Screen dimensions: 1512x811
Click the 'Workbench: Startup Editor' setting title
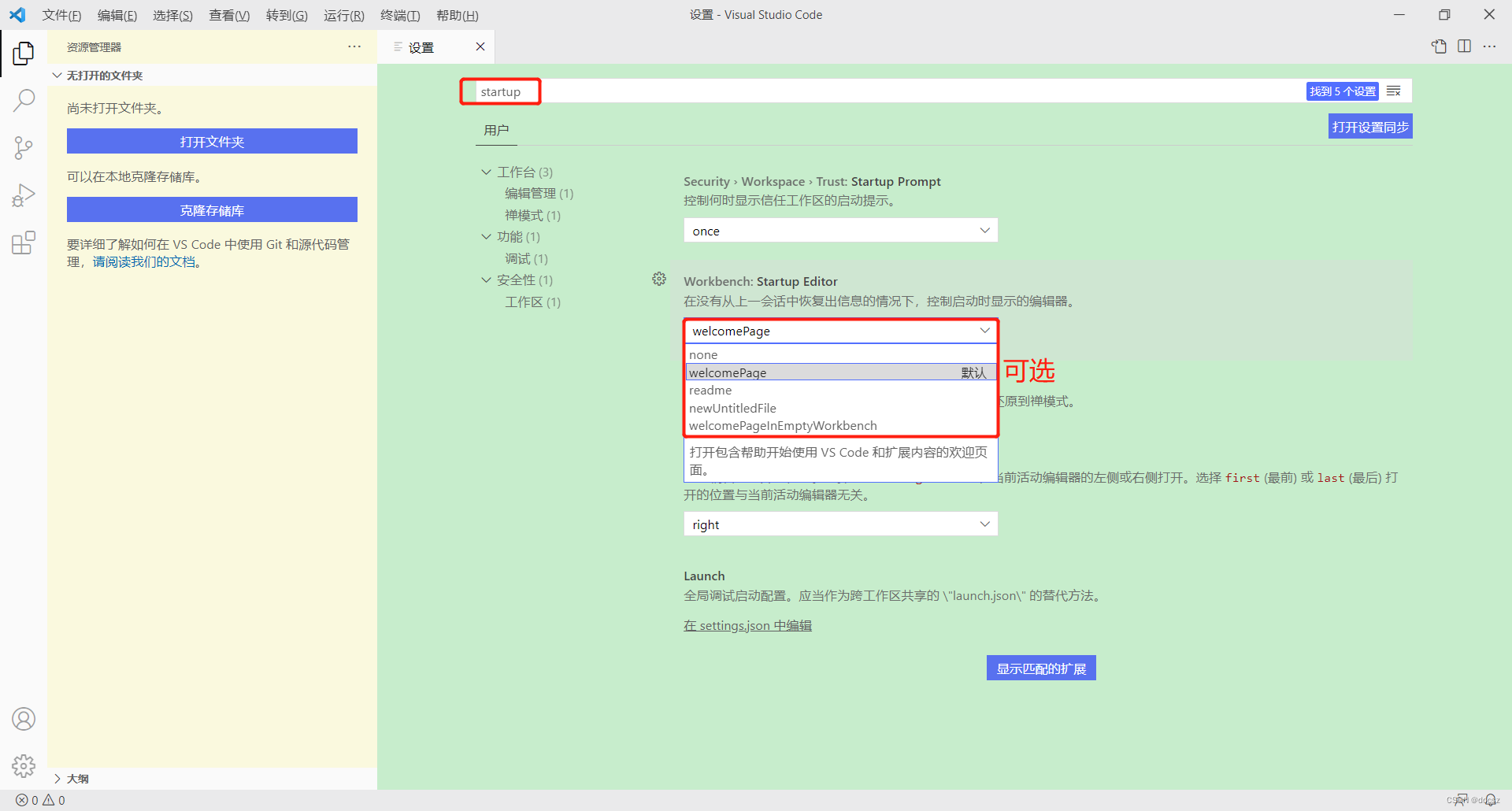point(760,281)
